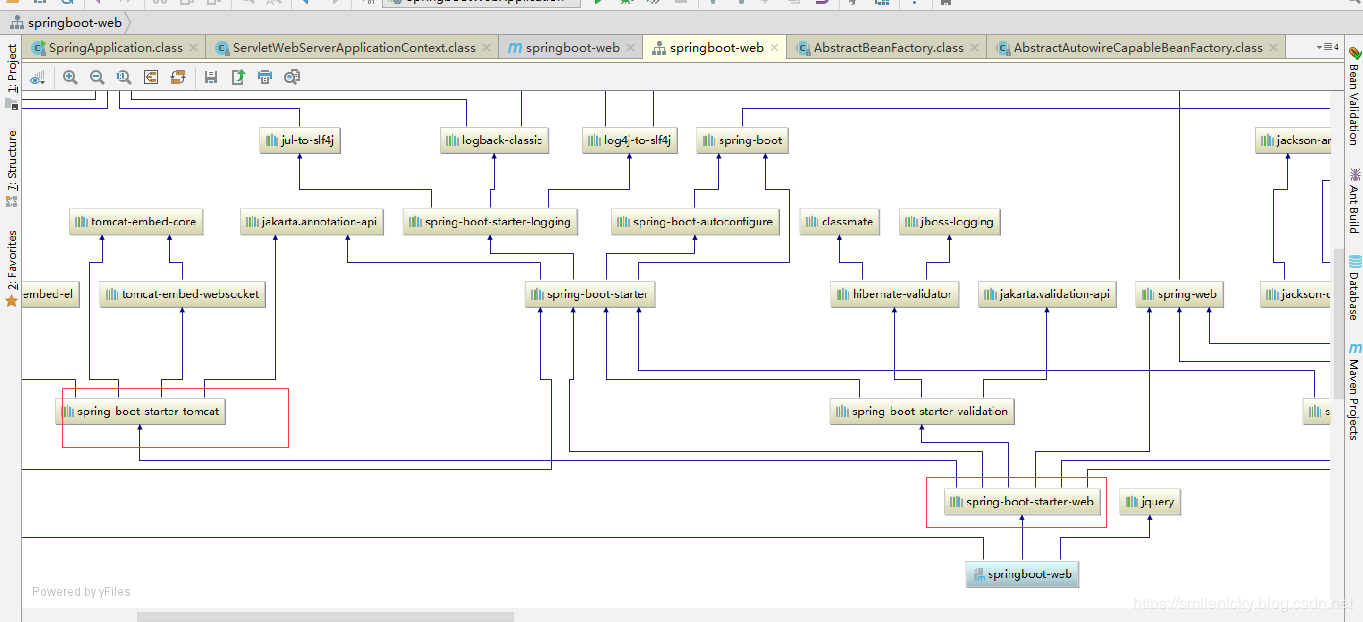Screen dimensions: 1363x622
Task: Open print preview of the diagram
Action: [x=292, y=77]
